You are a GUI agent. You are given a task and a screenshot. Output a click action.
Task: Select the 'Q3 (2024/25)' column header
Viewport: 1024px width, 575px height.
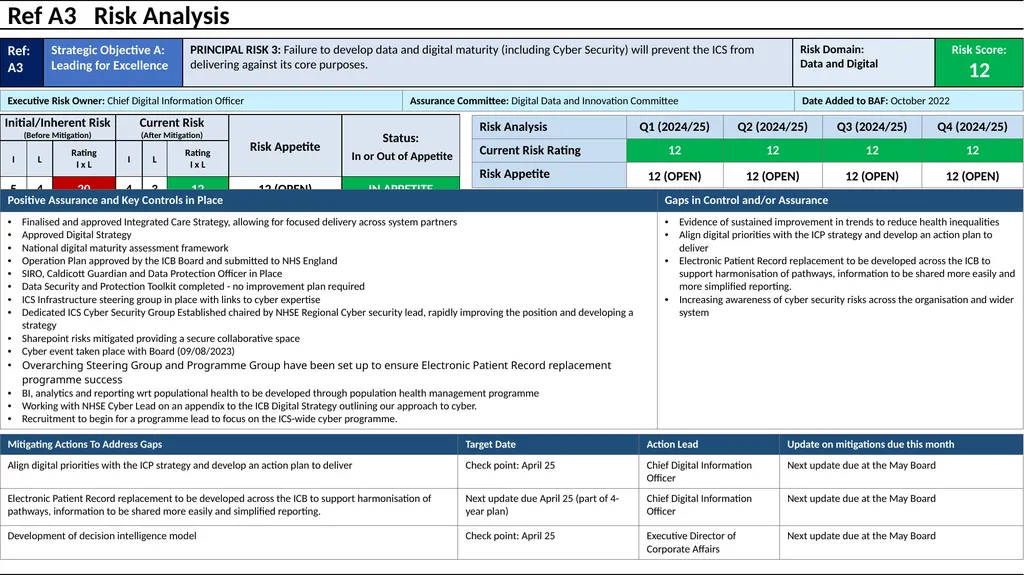point(872,127)
